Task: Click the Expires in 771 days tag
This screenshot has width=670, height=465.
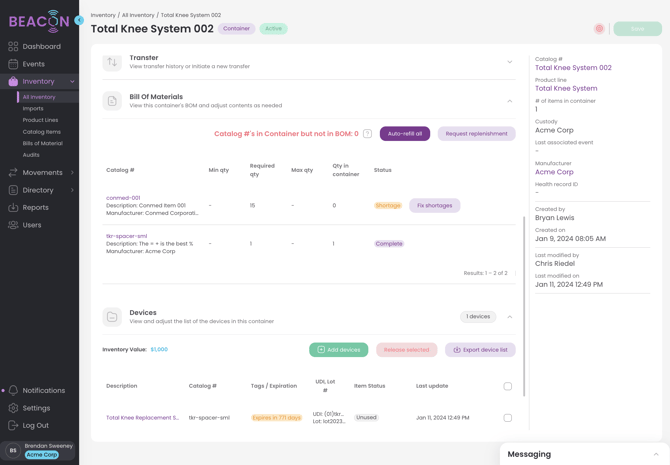Action: (276, 418)
